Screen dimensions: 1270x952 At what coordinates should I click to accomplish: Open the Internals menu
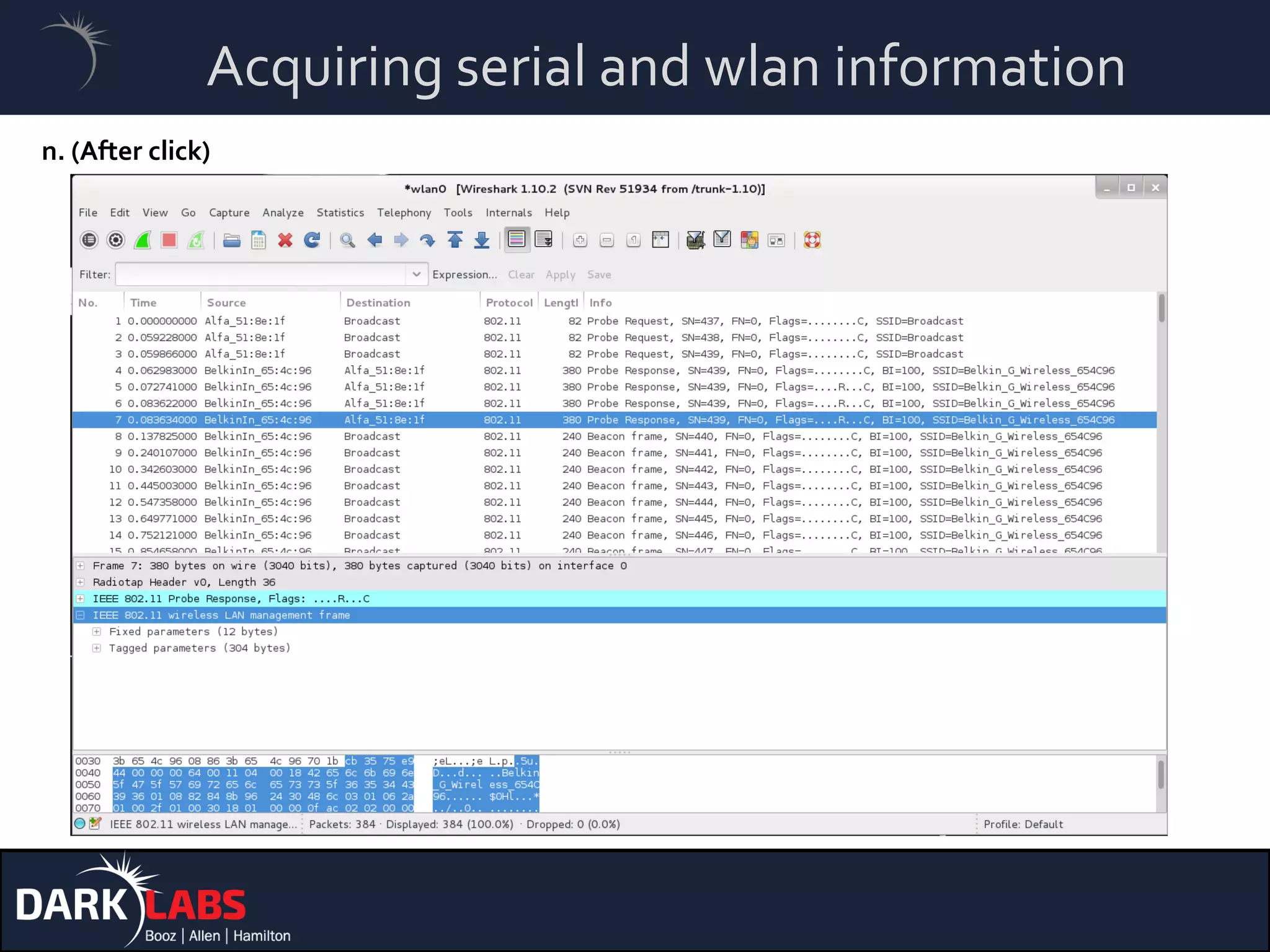[509, 213]
